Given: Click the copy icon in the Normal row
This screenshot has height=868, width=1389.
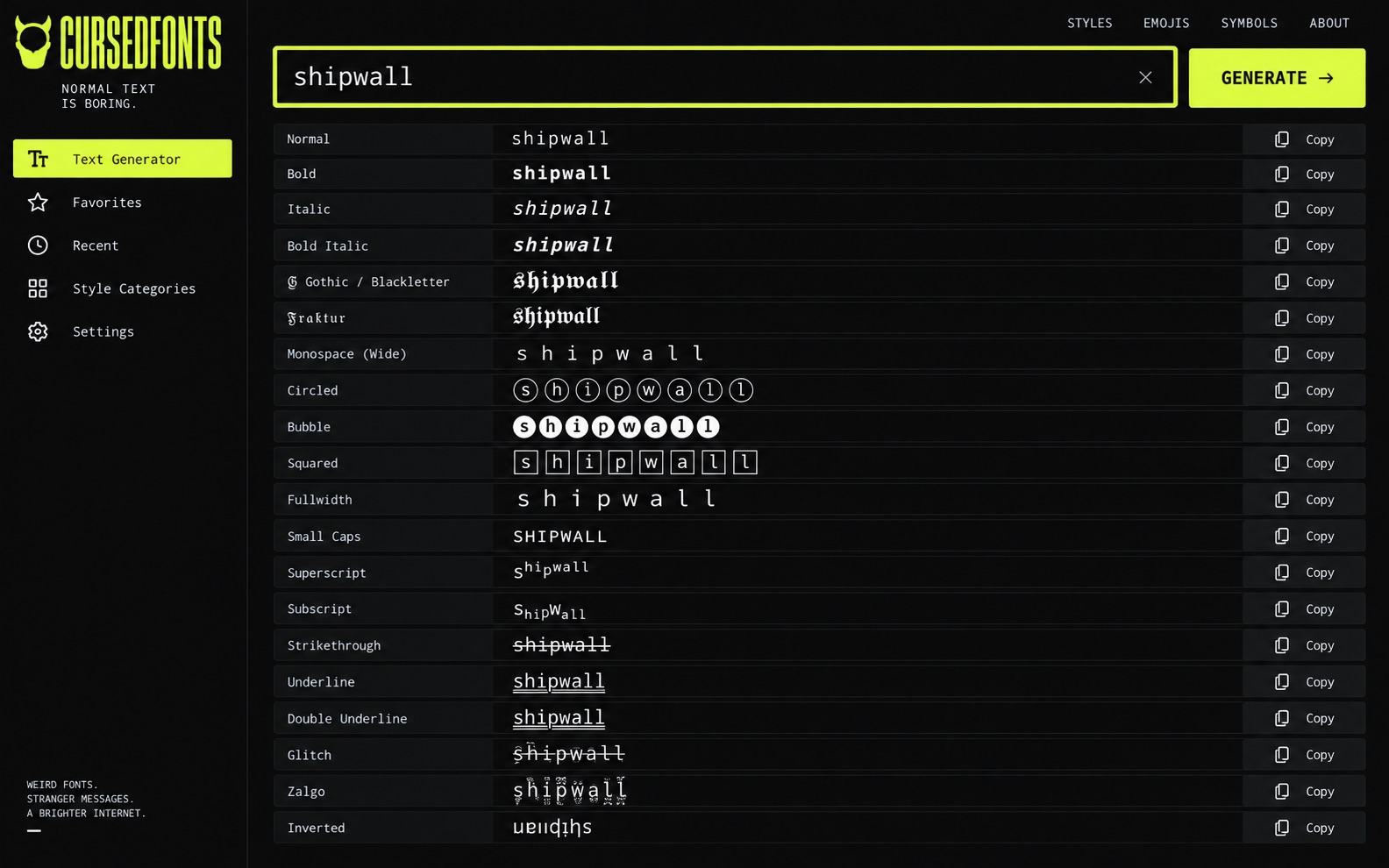Looking at the screenshot, I should [x=1282, y=139].
